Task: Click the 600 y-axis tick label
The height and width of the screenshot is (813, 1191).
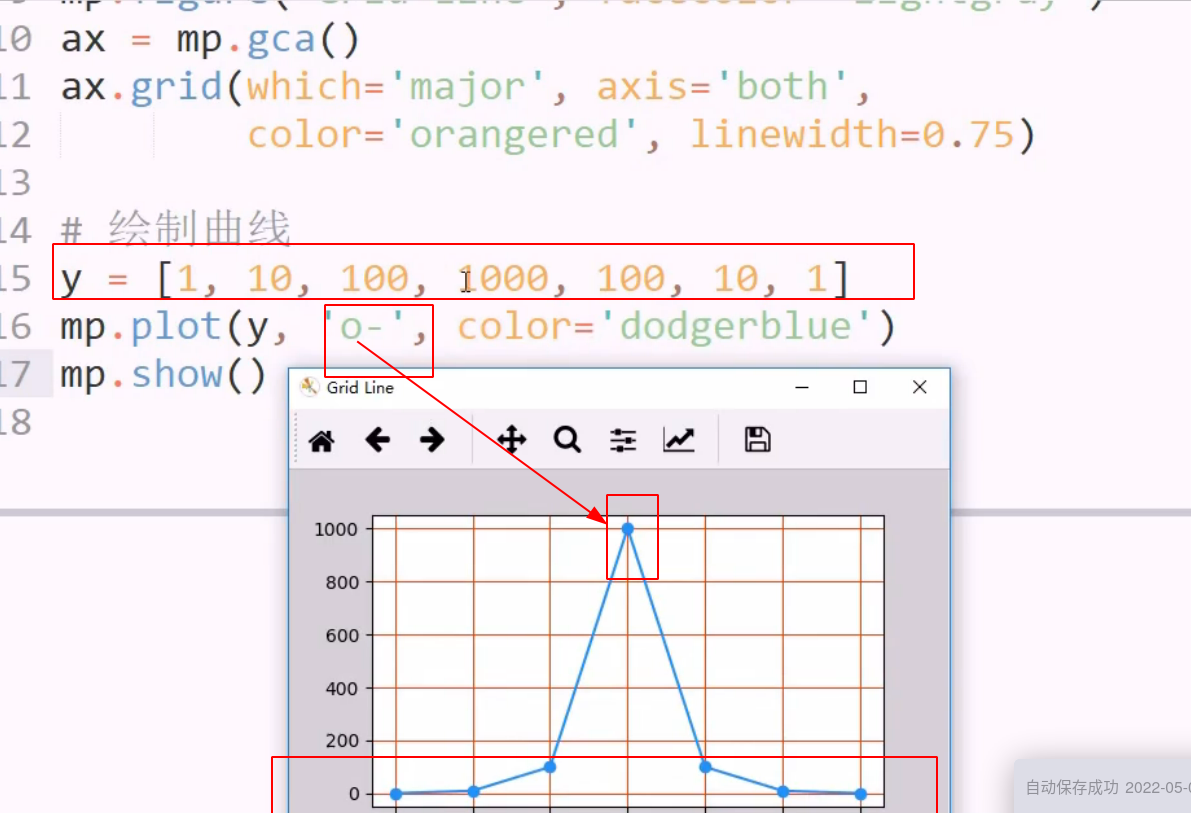Action: (342, 635)
